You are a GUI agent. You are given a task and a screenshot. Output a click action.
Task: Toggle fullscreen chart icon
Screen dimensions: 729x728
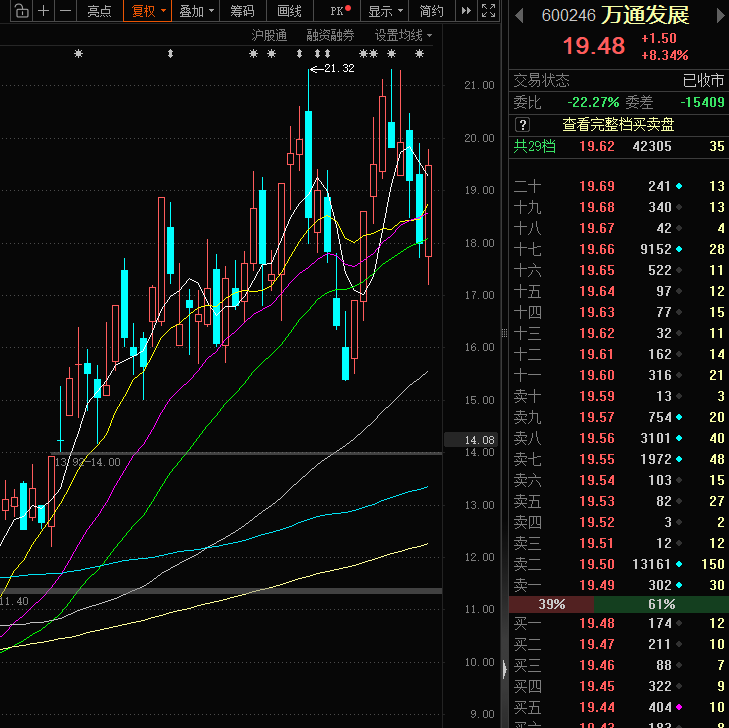pyautogui.click(x=488, y=11)
